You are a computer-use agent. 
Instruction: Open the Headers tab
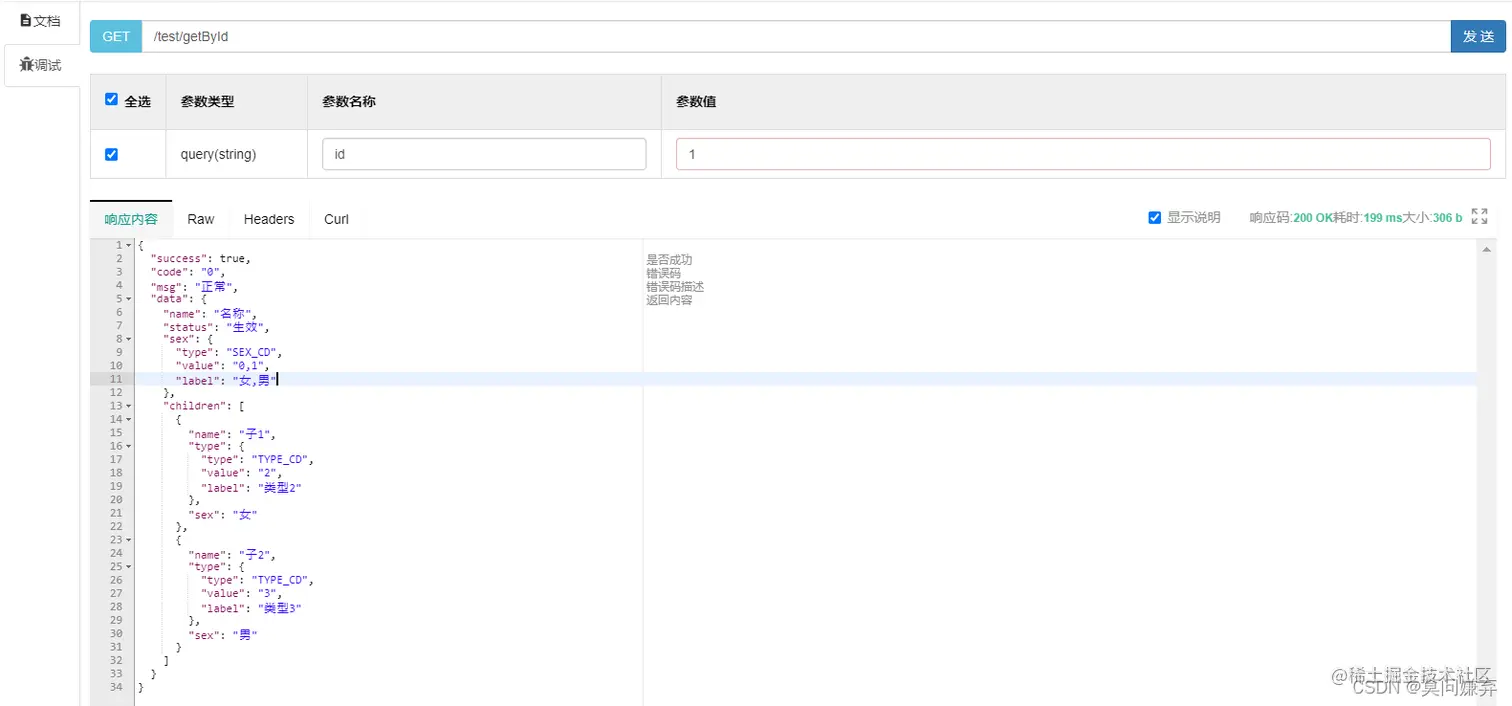[x=269, y=219]
